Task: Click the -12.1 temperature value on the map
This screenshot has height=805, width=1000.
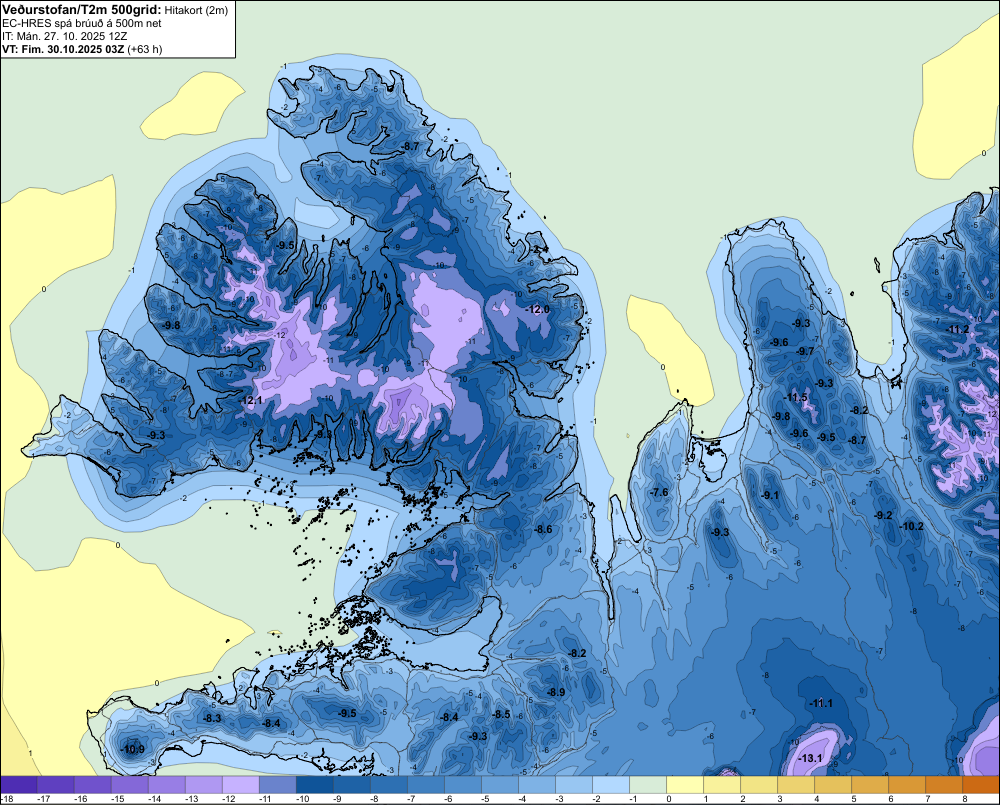Action: pyautogui.click(x=252, y=401)
